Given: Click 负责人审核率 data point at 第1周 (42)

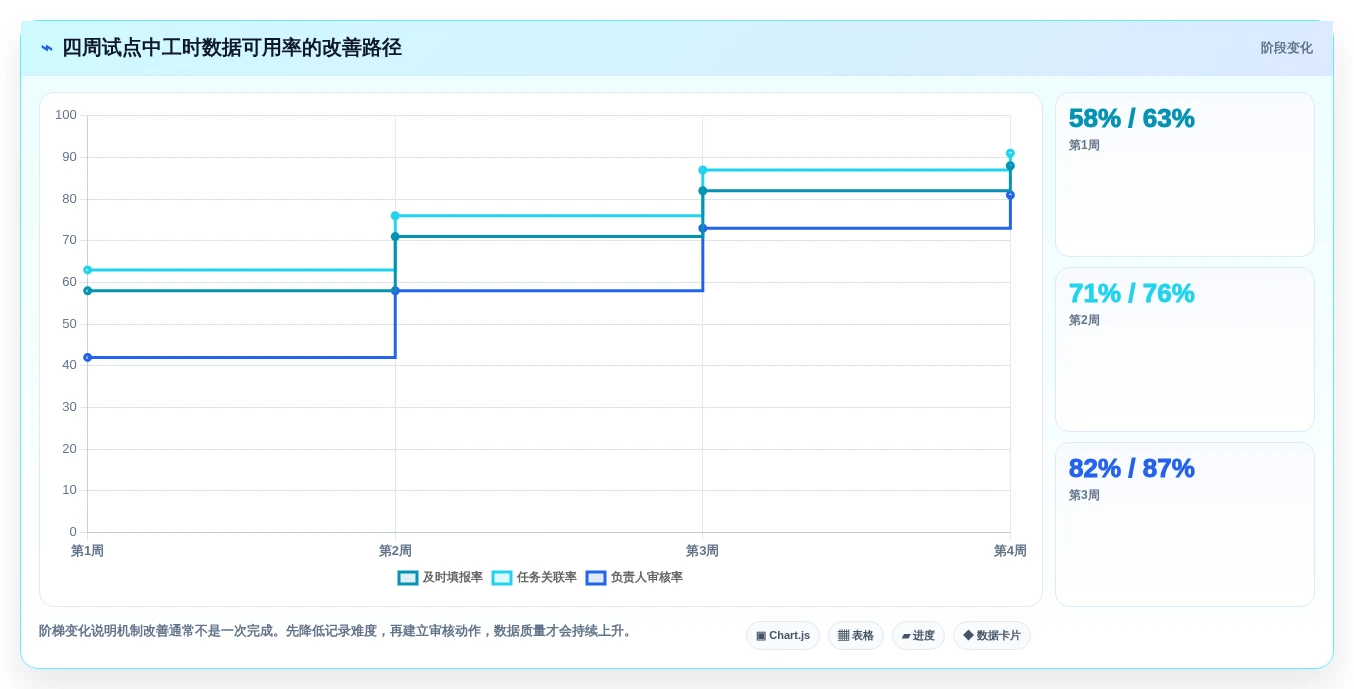Looking at the screenshot, I should point(88,357).
